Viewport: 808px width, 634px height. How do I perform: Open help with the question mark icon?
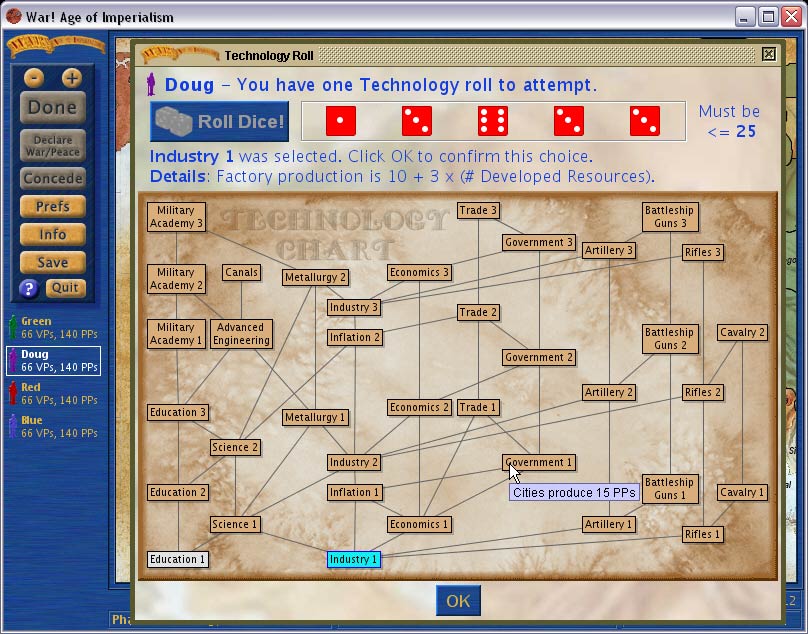point(29,289)
